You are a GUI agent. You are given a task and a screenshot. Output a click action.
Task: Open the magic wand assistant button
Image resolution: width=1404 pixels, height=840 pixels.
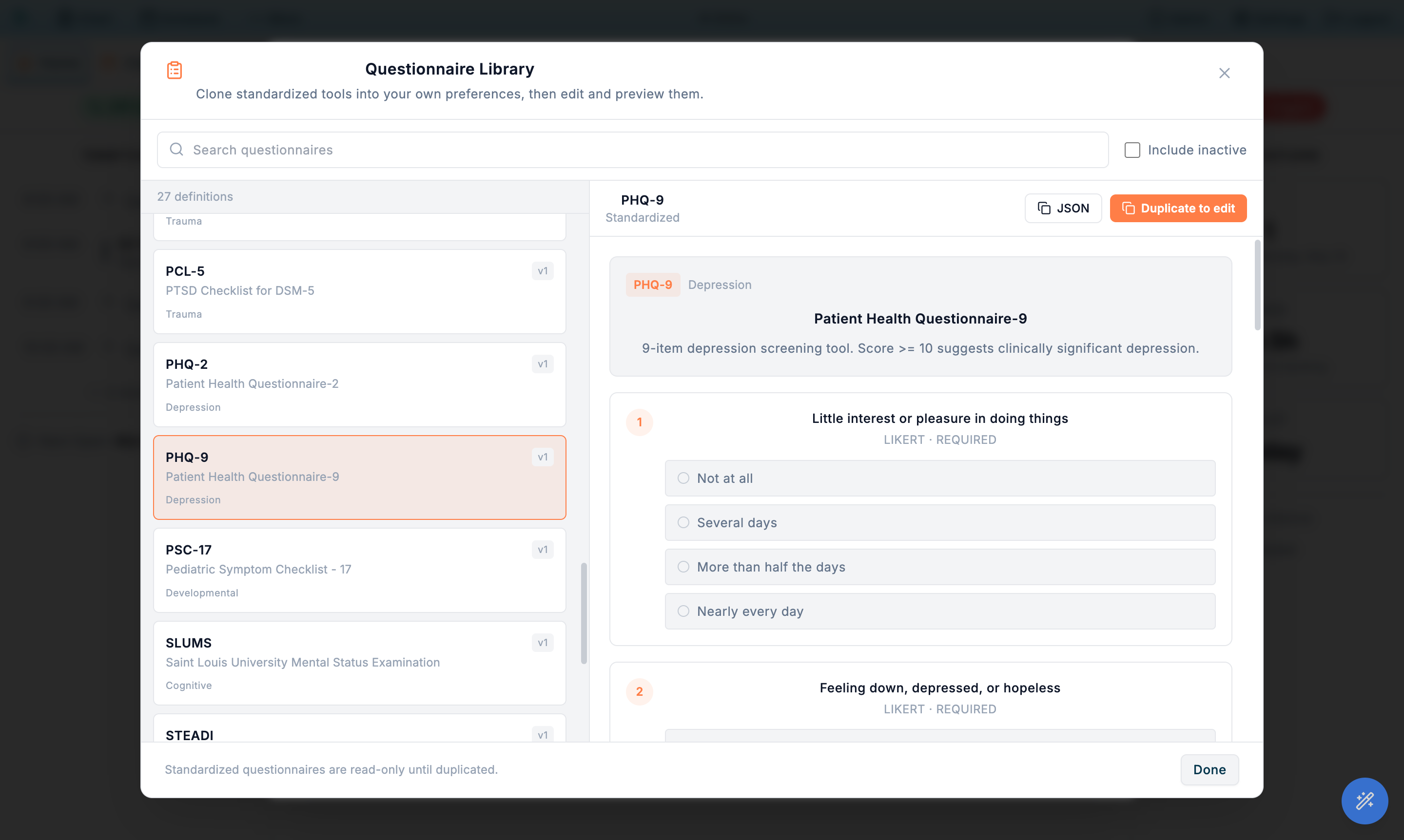pyautogui.click(x=1364, y=801)
